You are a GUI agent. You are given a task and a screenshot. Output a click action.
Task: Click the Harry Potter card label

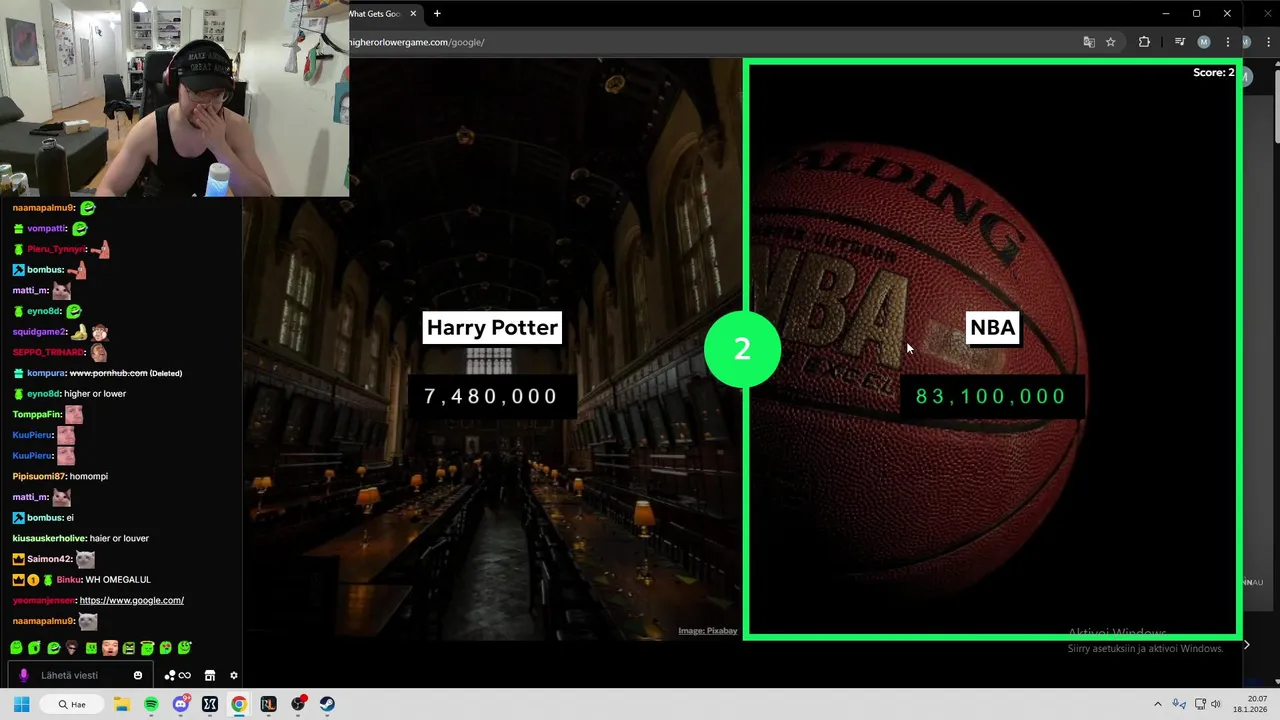[x=492, y=327]
